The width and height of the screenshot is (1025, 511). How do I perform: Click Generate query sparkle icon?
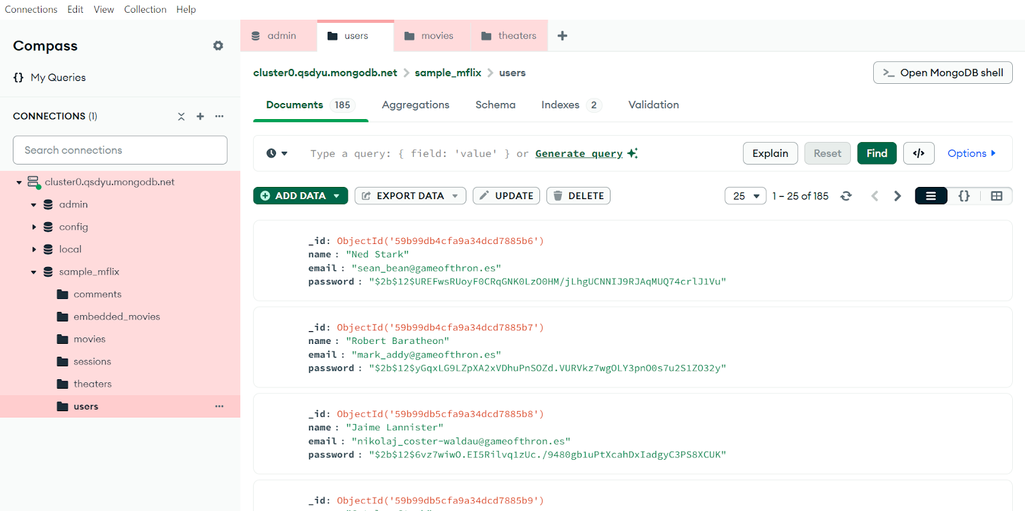(632, 154)
